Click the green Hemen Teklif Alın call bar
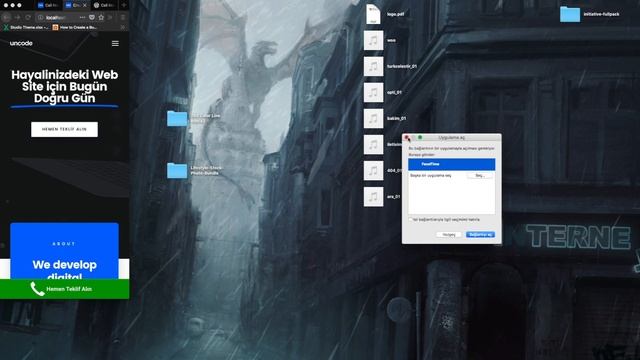This screenshot has height=360, width=640. pos(64,289)
